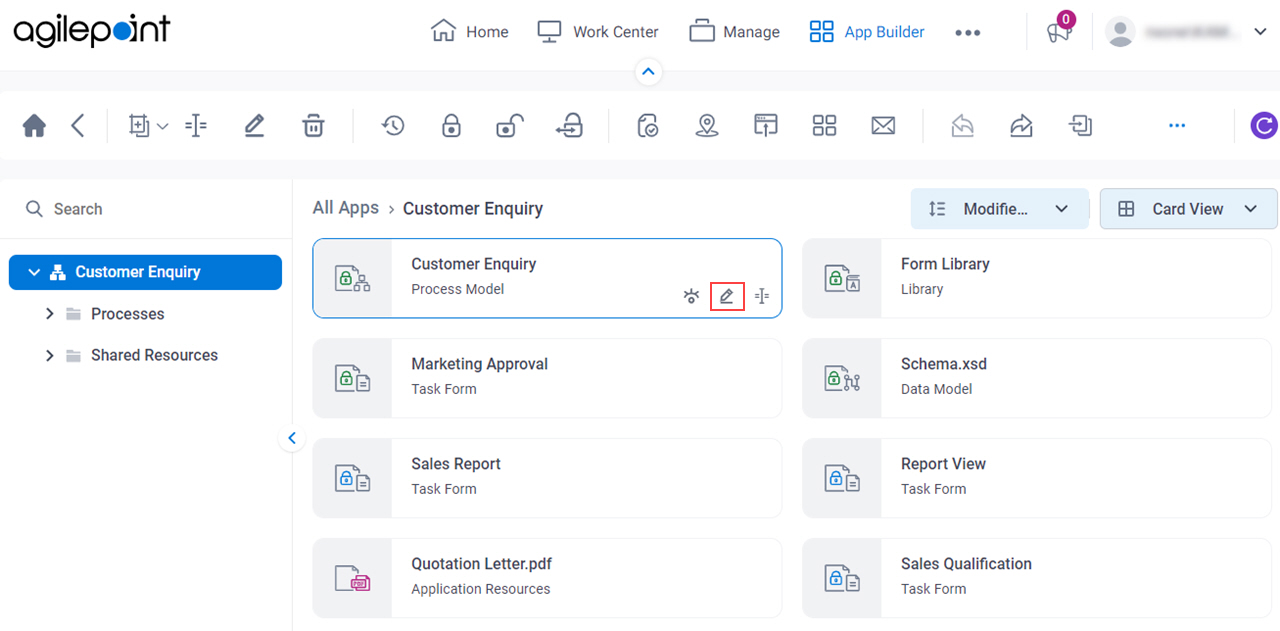Open the Schema.xsd data model

click(x=1037, y=378)
